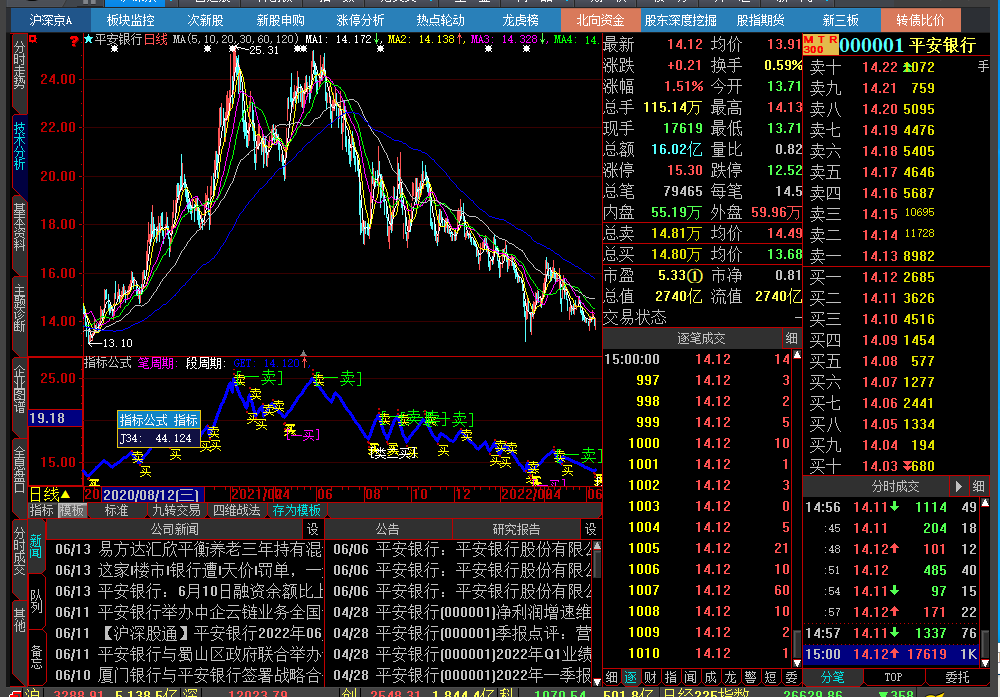Open the 委 order tab
Screen dimensions: 1000x697
point(791,677)
